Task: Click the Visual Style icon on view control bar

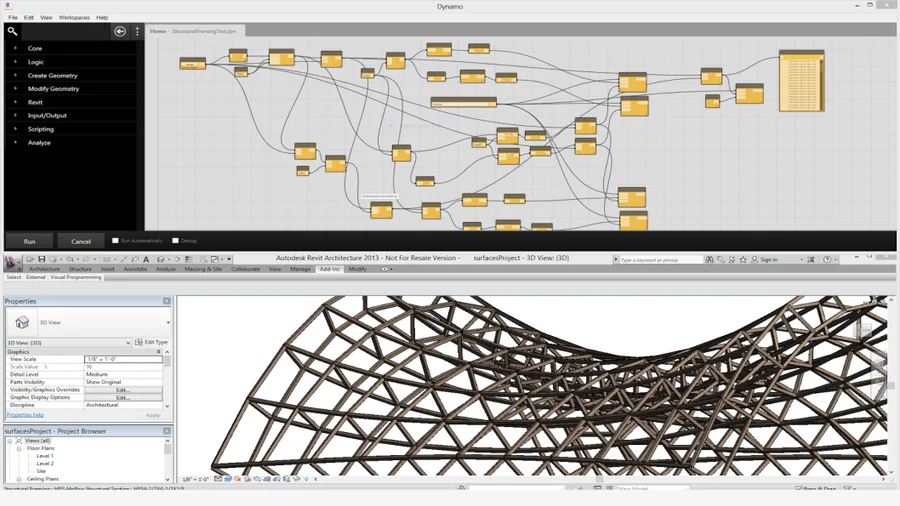Action: [228, 479]
